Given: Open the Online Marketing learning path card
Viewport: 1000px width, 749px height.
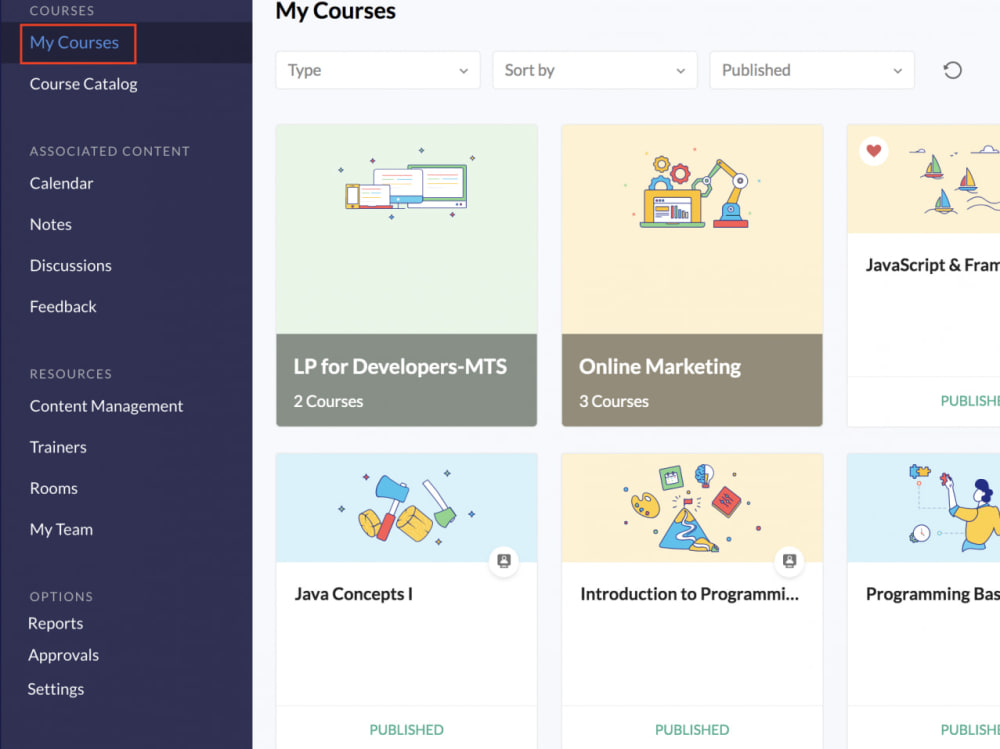Looking at the screenshot, I should (x=692, y=275).
